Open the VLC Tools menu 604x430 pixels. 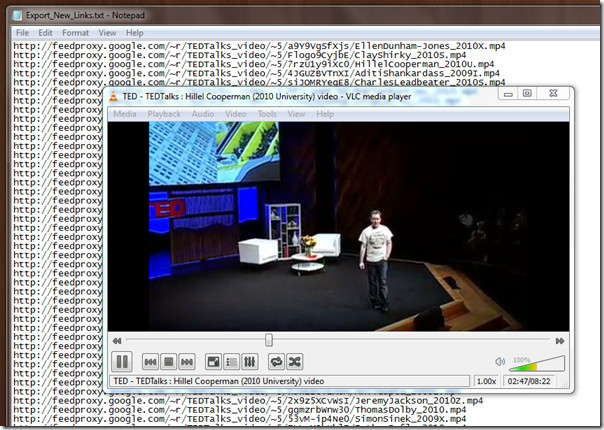pyautogui.click(x=267, y=114)
